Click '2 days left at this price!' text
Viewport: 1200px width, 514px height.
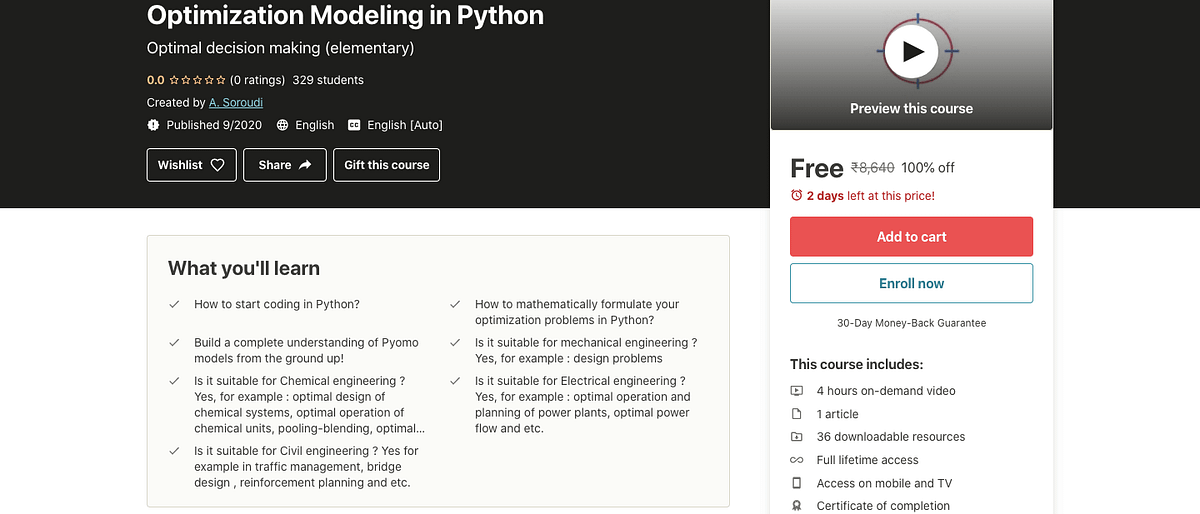[871, 196]
